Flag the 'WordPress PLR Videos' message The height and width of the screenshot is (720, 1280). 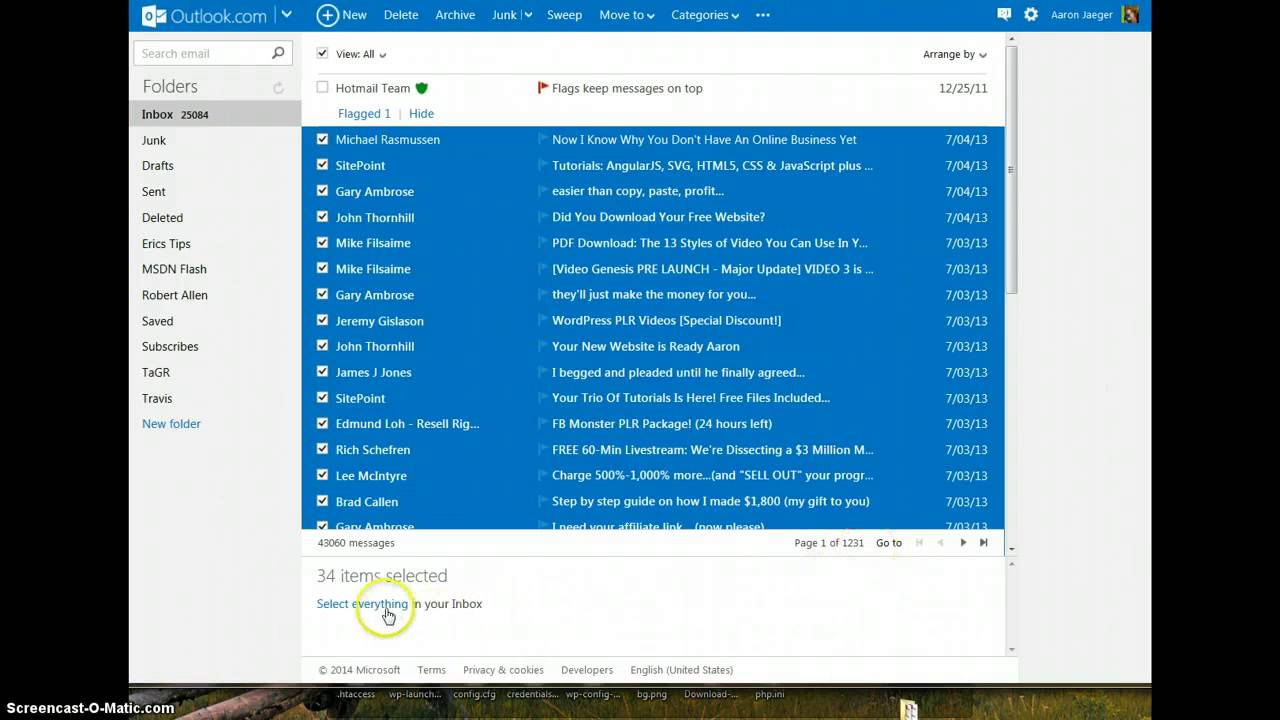coord(543,320)
